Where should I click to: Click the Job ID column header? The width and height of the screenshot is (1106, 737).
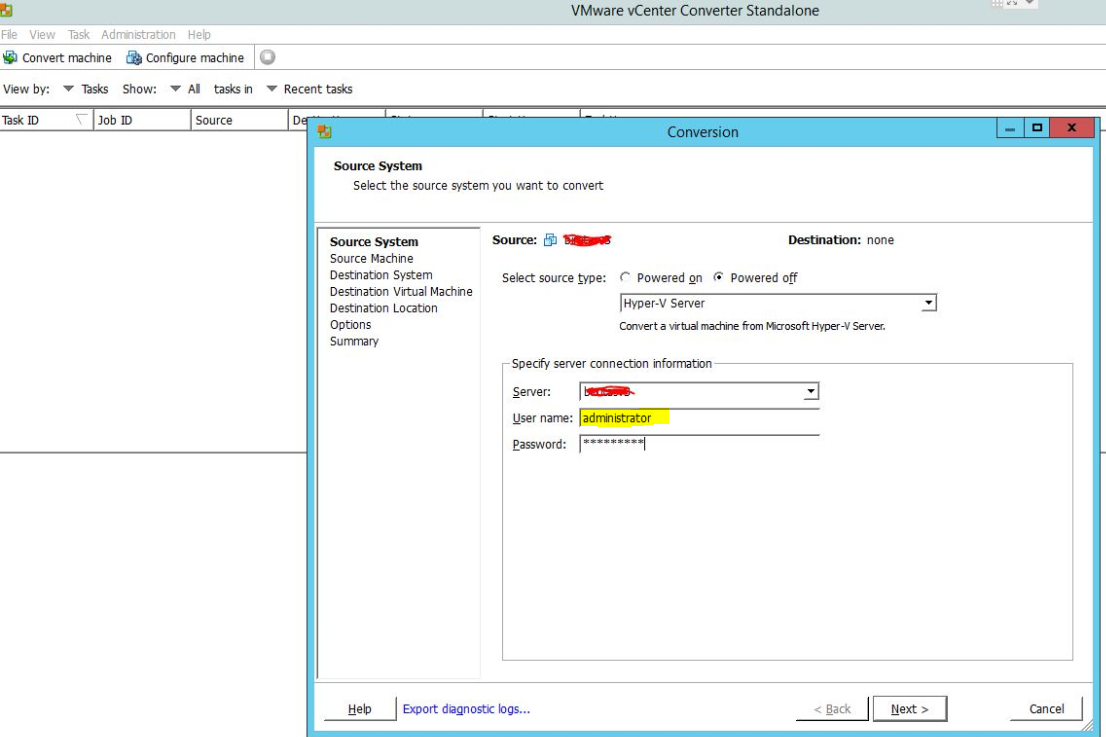coord(142,120)
